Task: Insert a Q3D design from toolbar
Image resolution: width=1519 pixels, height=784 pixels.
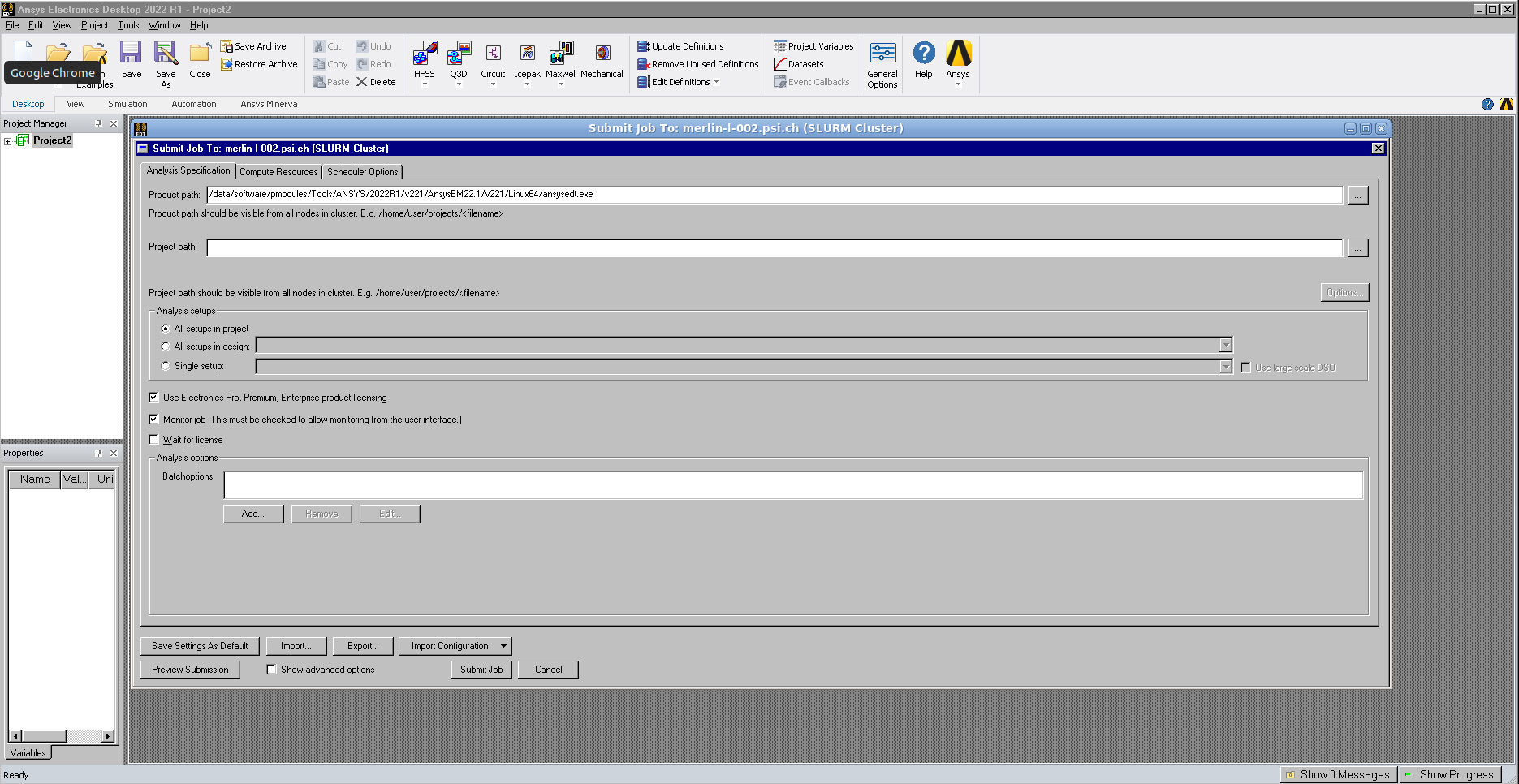Action: pos(459,54)
